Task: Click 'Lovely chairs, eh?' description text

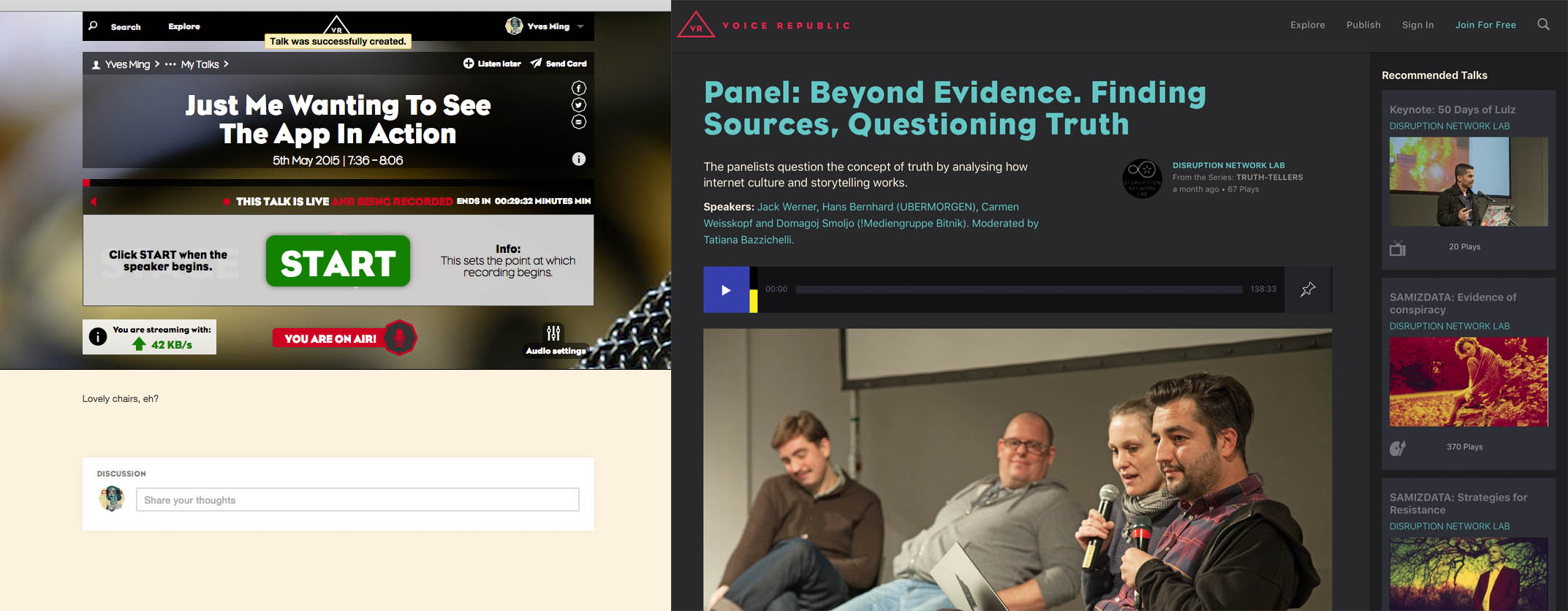Action: click(120, 398)
